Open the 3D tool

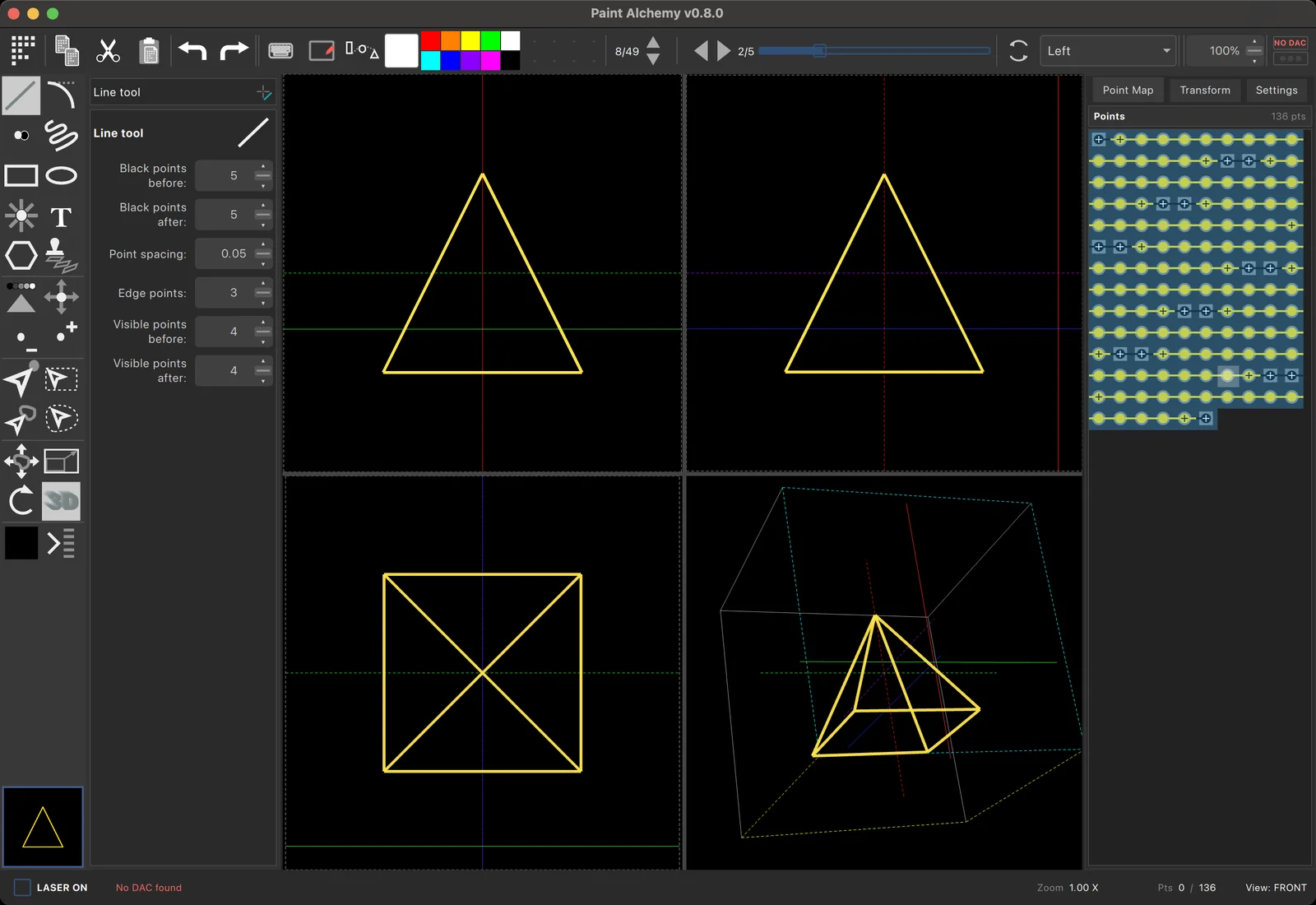(x=62, y=501)
